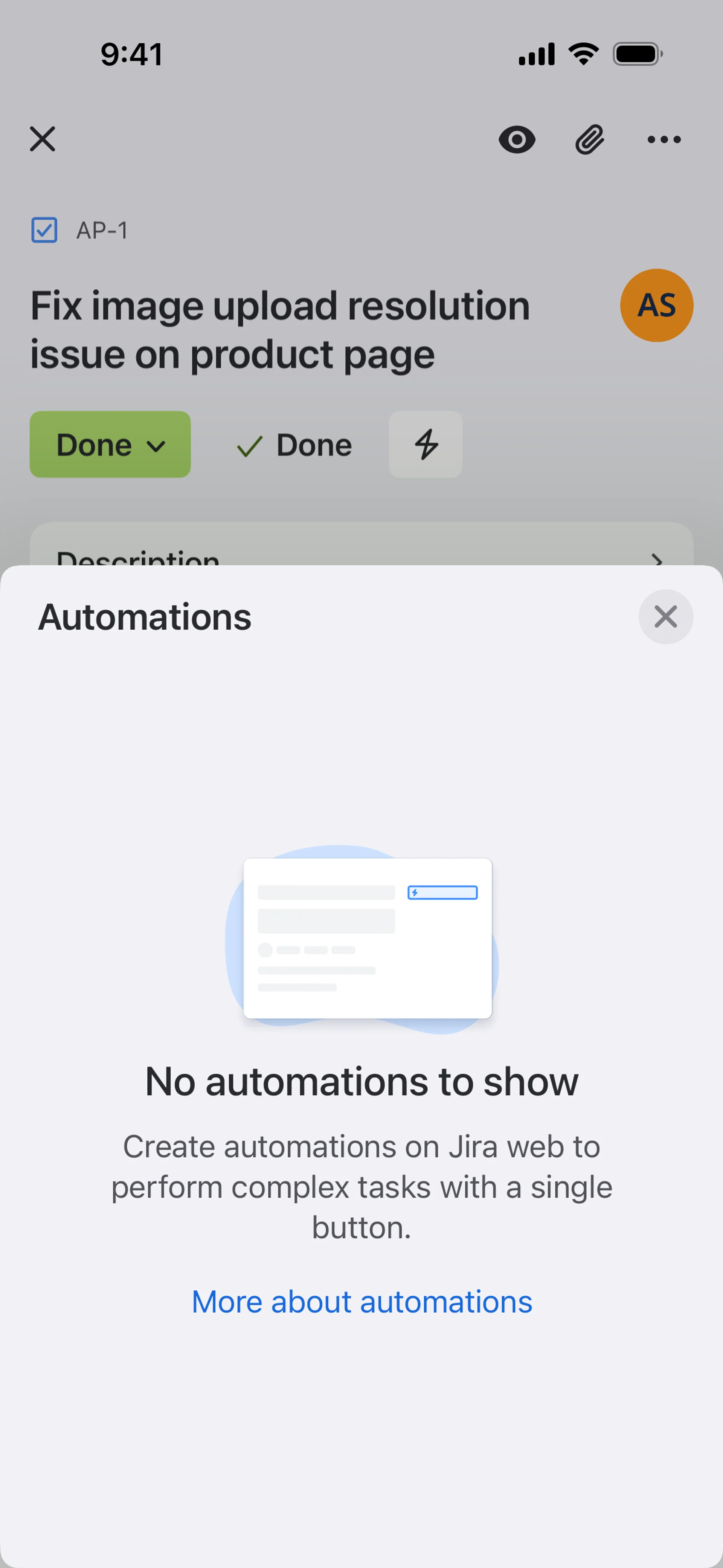
Task: Tap the Automations sheet heading
Action: tap(145, 617)
